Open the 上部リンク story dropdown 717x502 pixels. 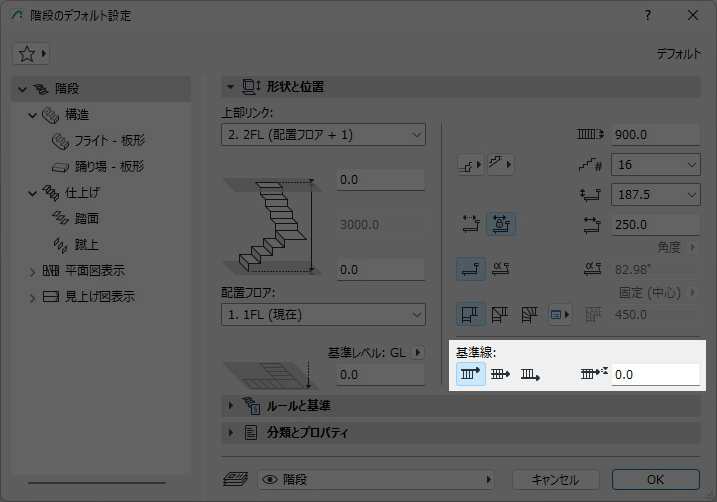322,134
